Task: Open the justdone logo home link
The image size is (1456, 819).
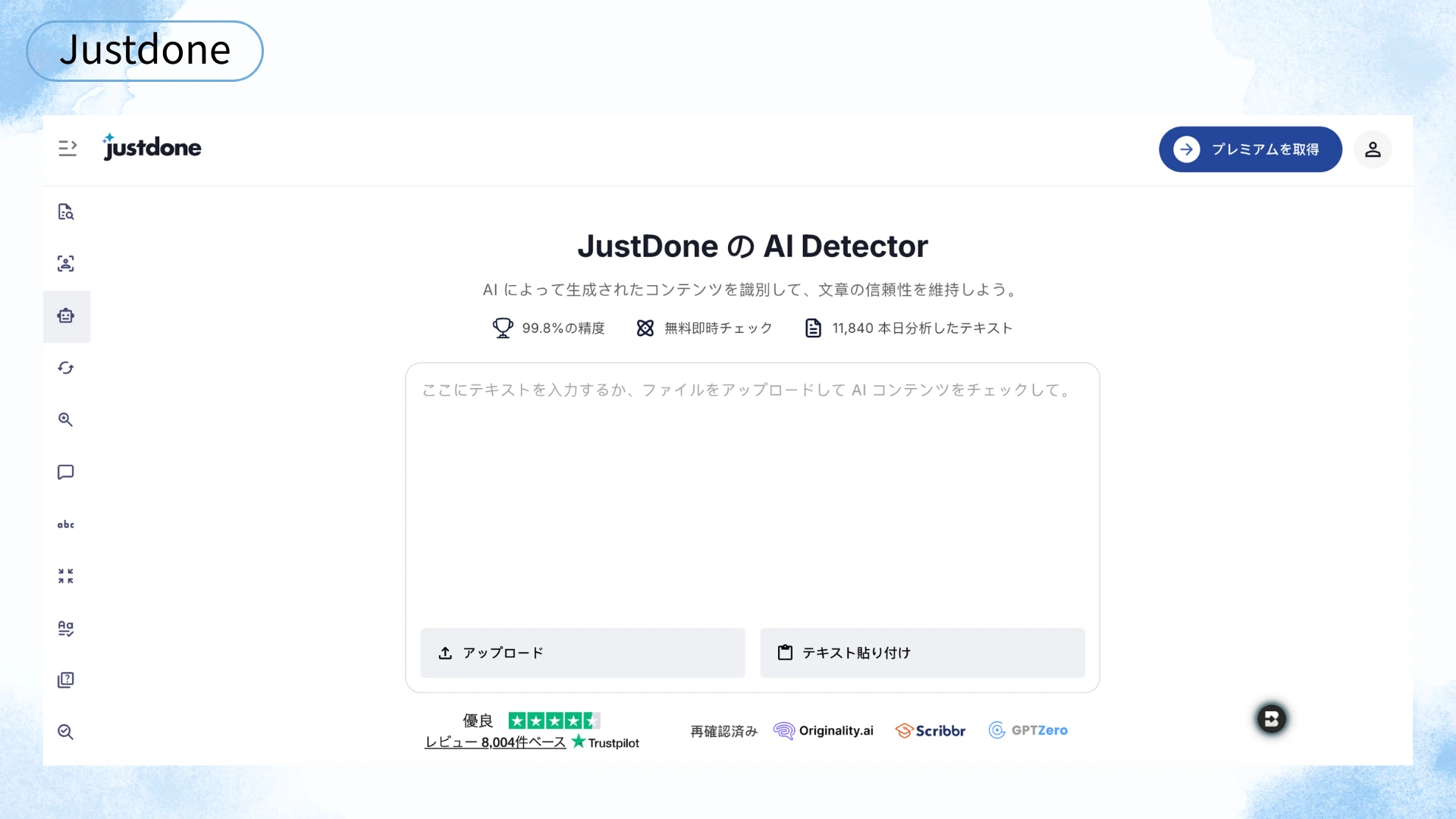Action: click(152, 147)
